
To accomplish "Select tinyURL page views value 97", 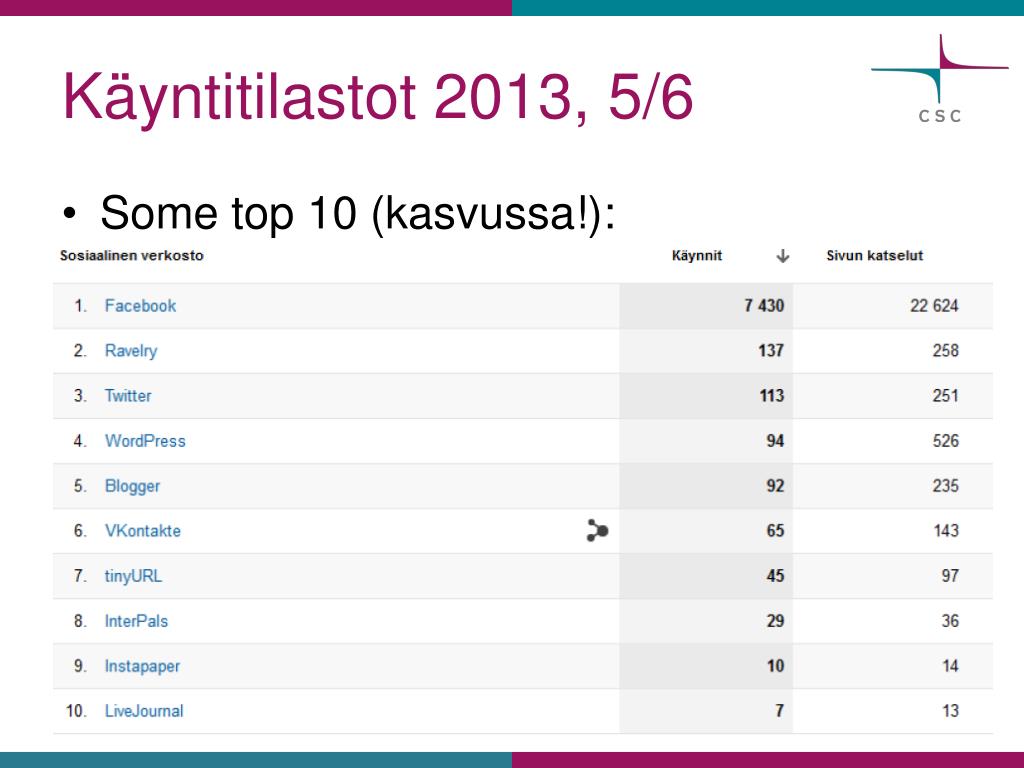I will (950, 576).
